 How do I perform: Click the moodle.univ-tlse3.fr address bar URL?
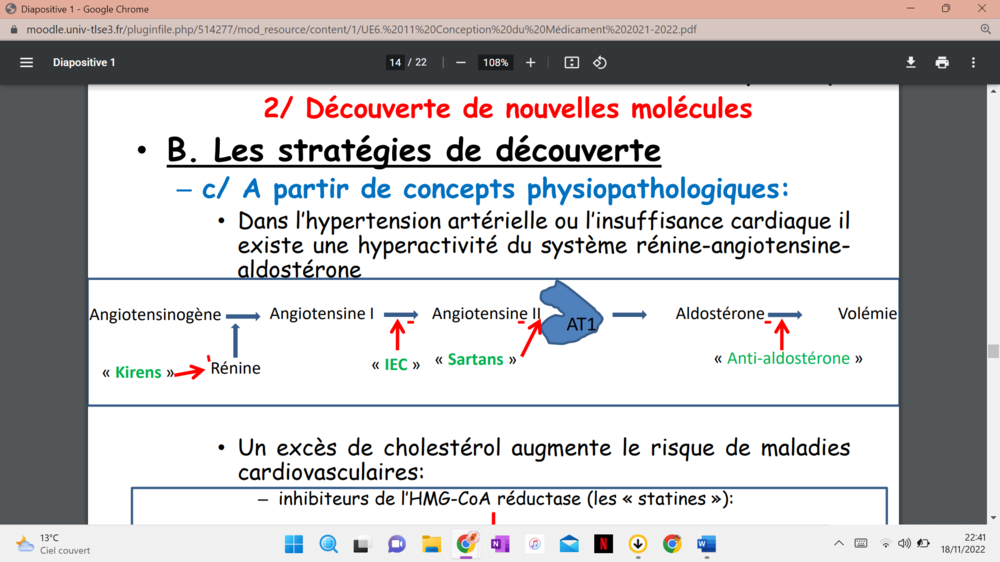tap(360, 30)
